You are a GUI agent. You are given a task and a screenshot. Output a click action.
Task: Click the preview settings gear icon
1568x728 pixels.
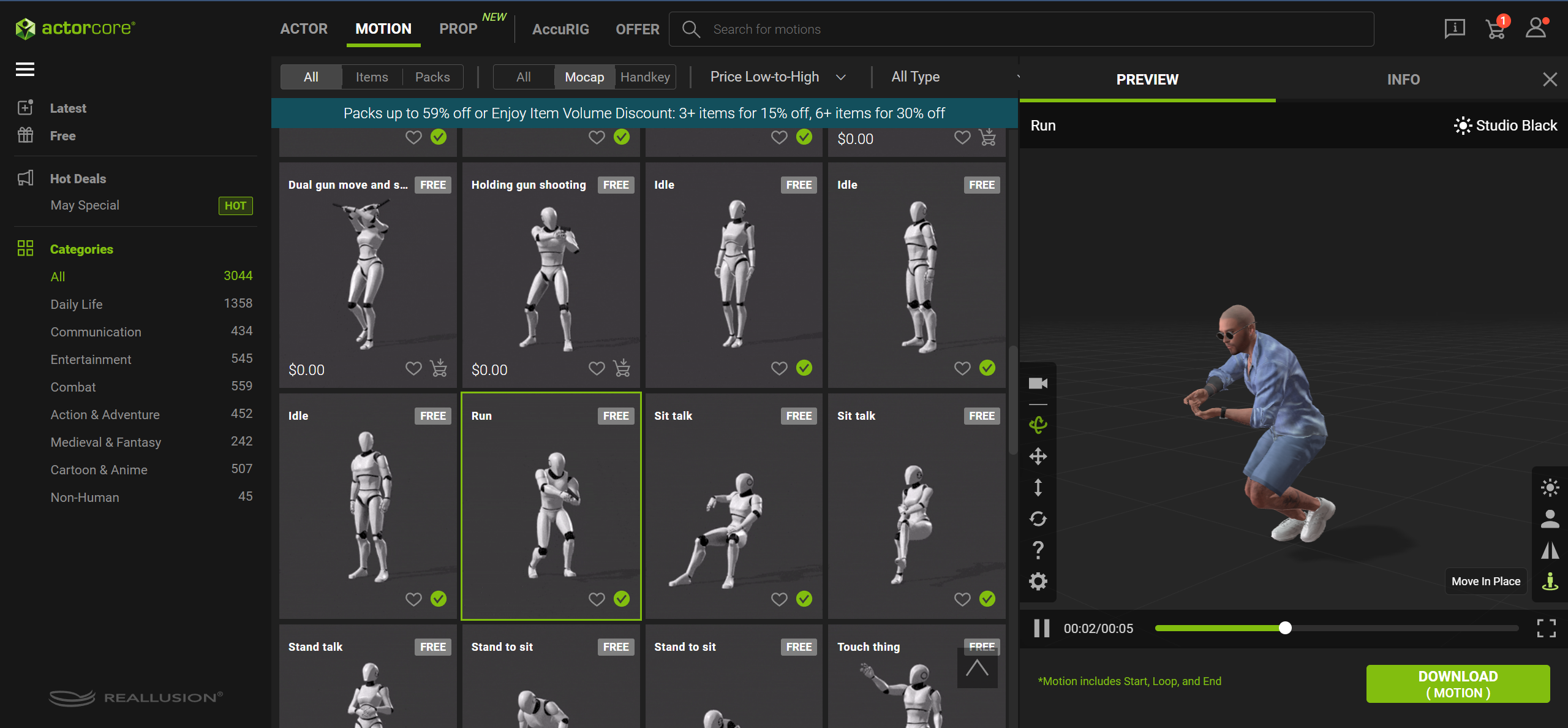point(1038,581)
